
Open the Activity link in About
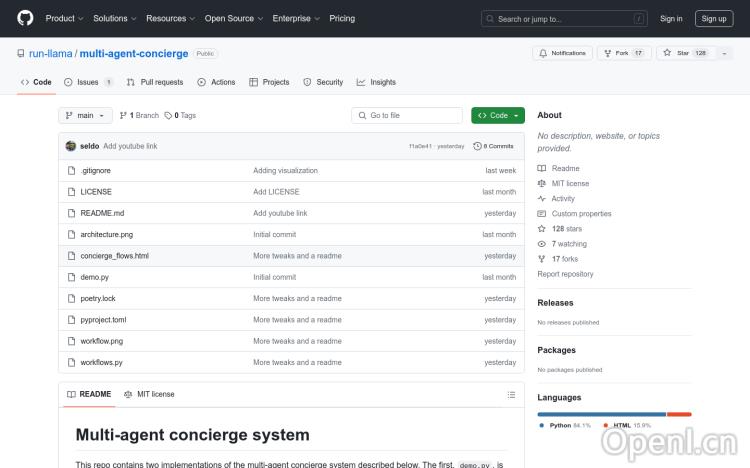(x=563, y=198)
